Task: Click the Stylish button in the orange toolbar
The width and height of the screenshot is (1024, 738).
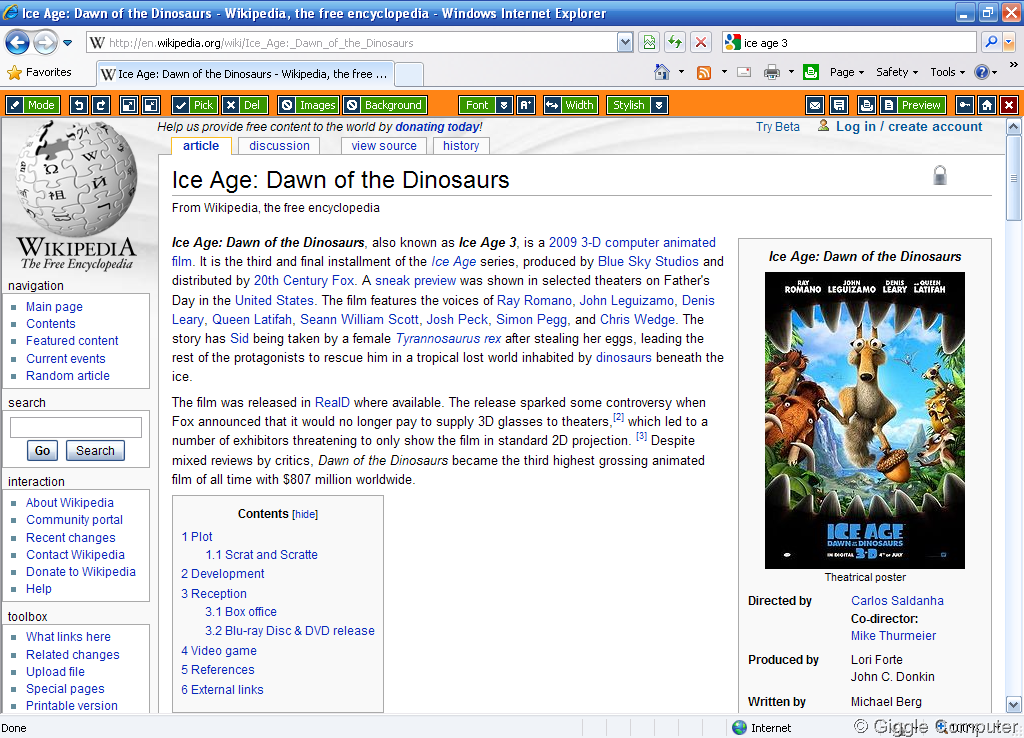Action: pyautogui.click(x=628, y=105)
